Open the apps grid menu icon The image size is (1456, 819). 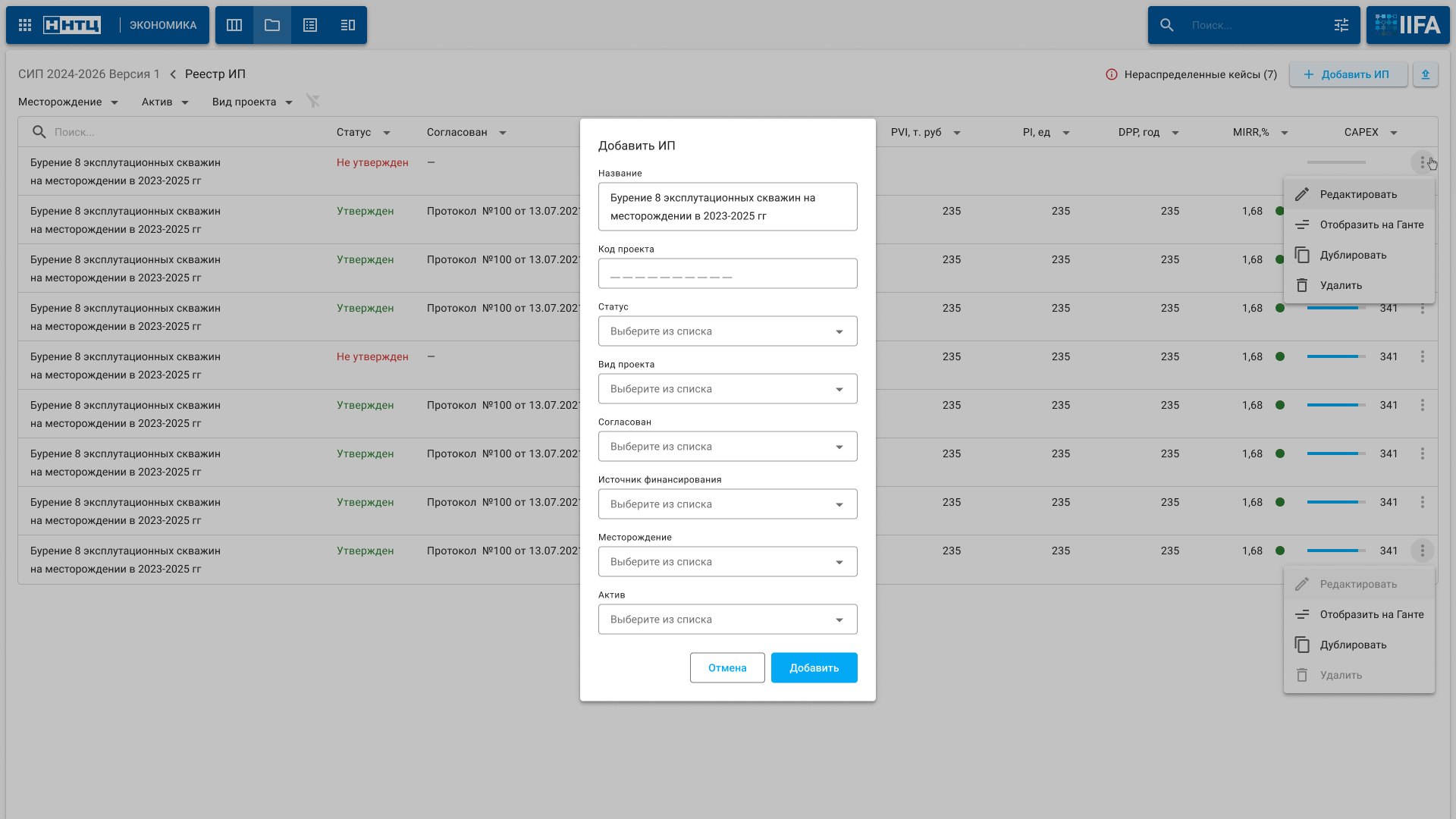click(25, 25)
